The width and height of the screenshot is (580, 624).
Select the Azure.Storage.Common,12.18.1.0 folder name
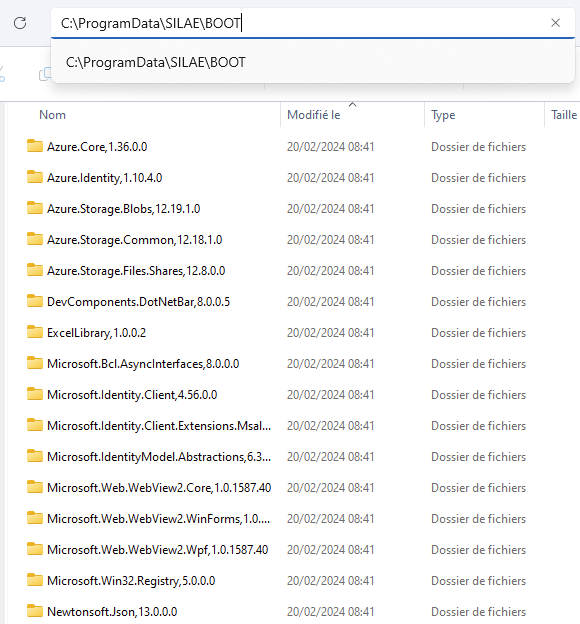coord(135,240)
